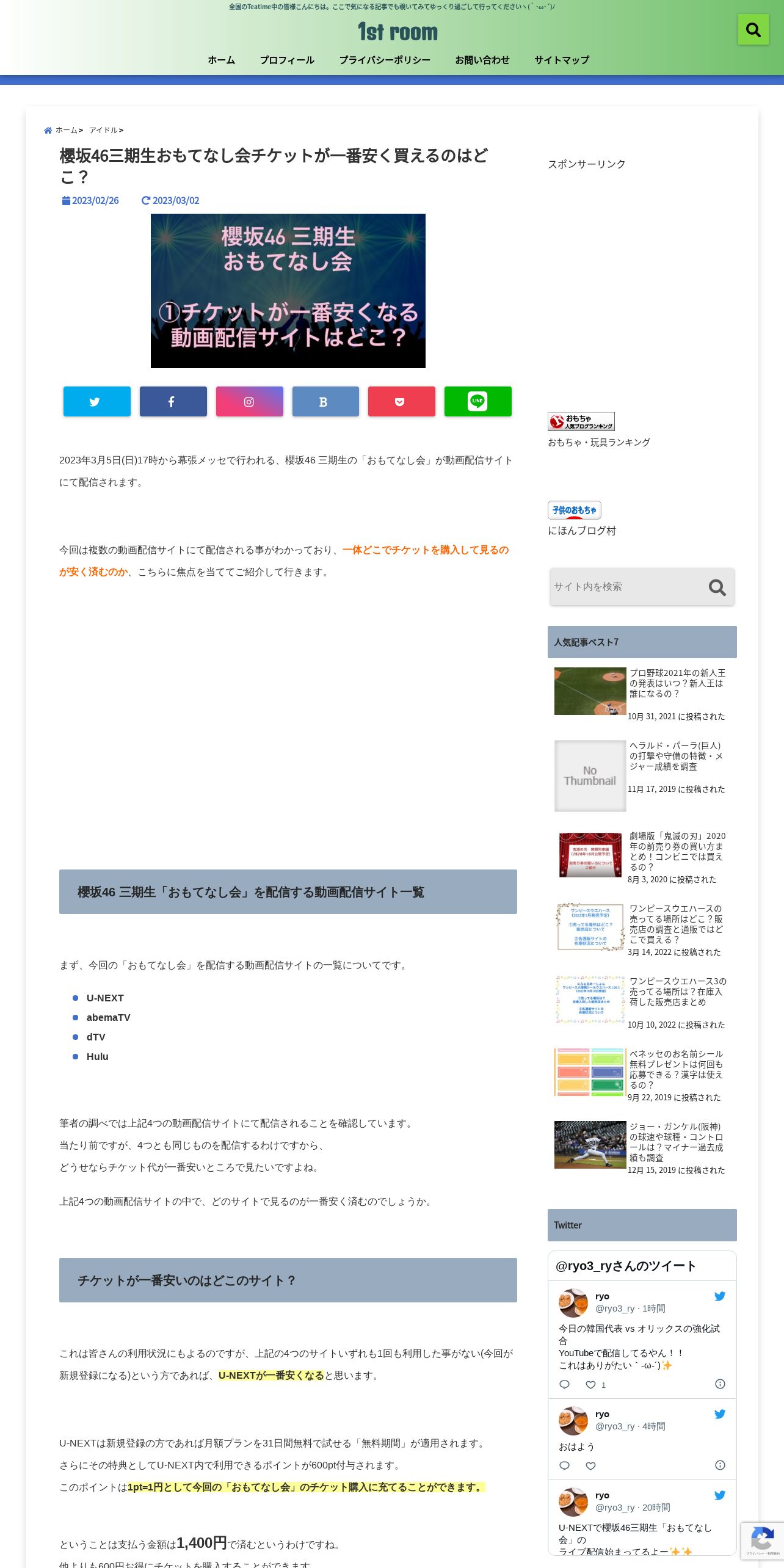This screenshot has height=1568, width=784.
Task: Open the お問い合わせ menu item
Action: (x=482, y=60)
